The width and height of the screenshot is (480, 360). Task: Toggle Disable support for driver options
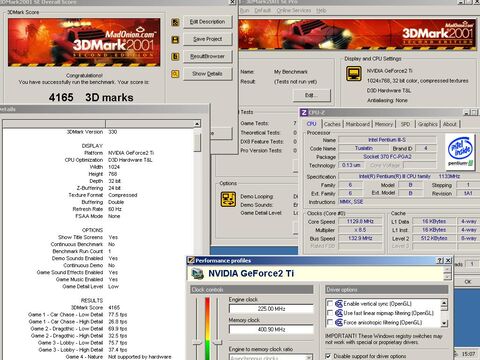click(328, 356)
